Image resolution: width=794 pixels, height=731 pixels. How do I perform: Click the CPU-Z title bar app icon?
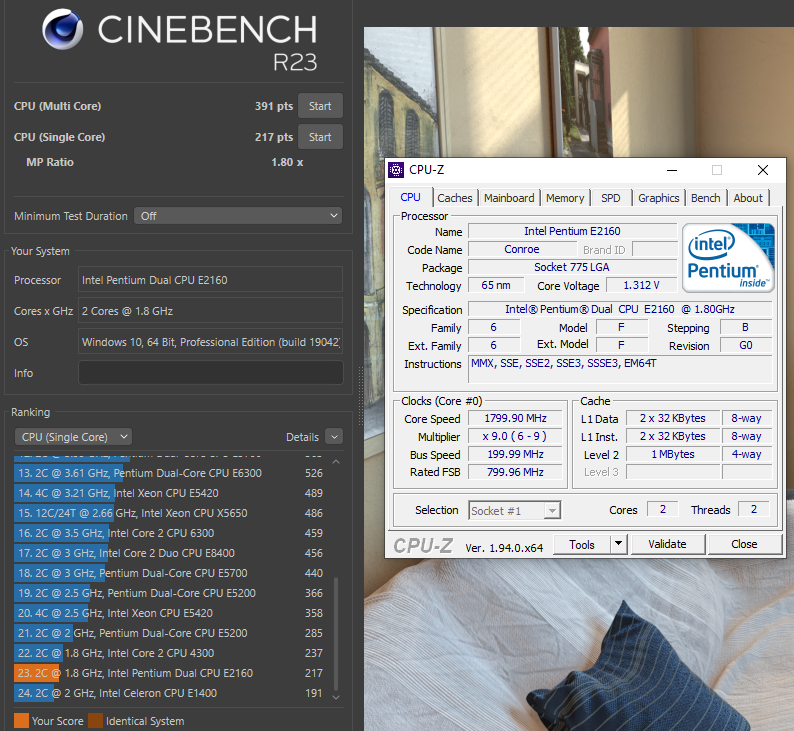[x=396, y=170]
